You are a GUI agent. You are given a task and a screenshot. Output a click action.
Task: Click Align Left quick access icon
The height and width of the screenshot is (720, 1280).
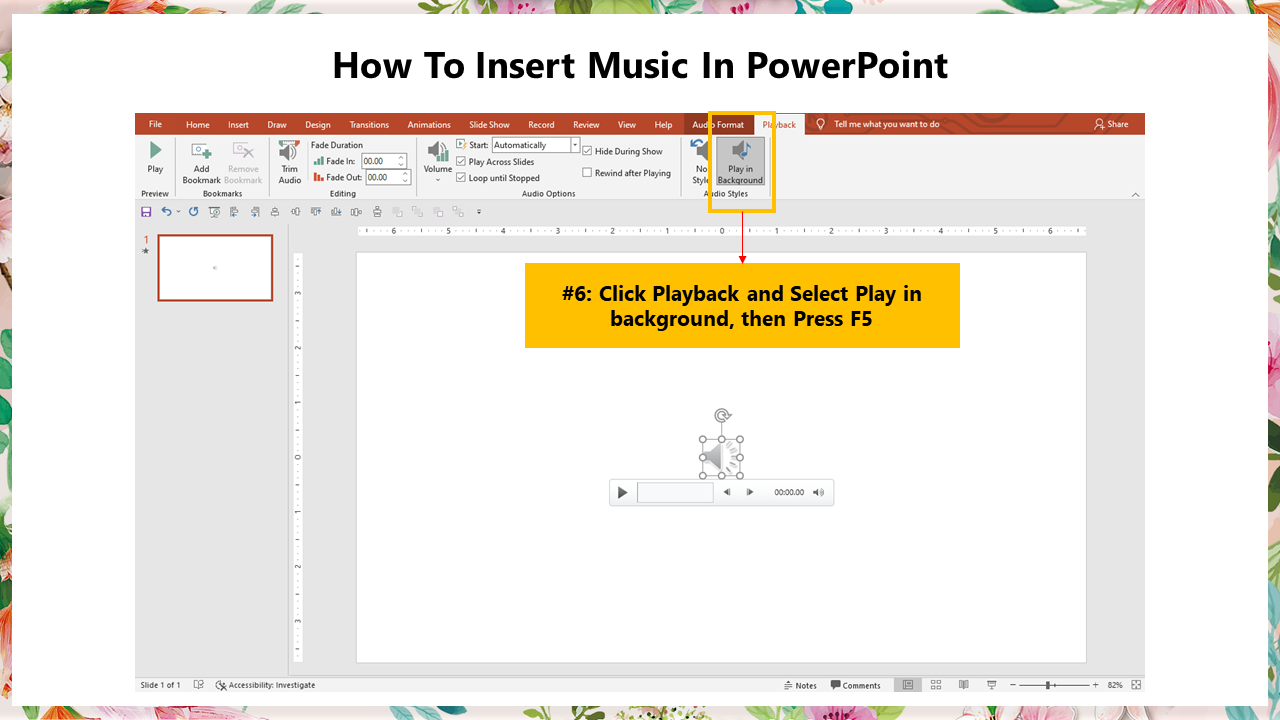point(234,212)
